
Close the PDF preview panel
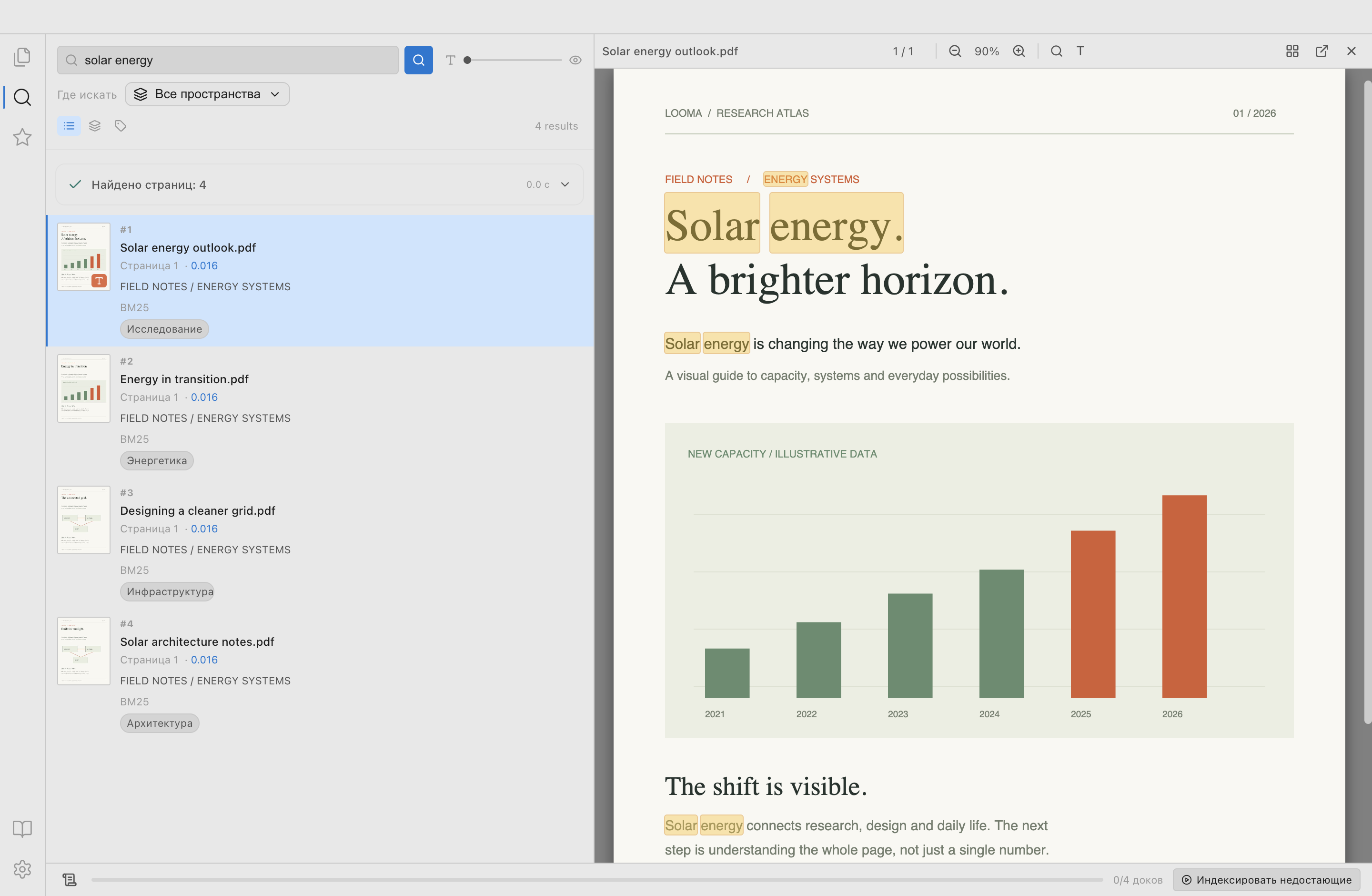(1351, 51)
